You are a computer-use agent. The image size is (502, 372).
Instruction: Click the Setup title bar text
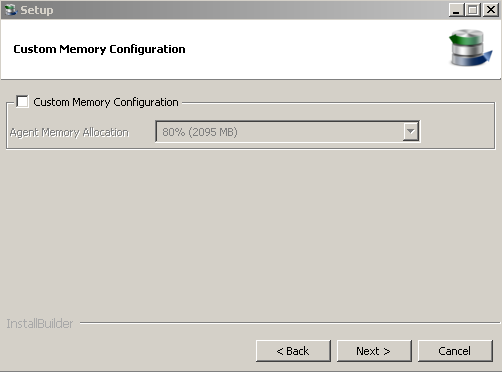37,10
